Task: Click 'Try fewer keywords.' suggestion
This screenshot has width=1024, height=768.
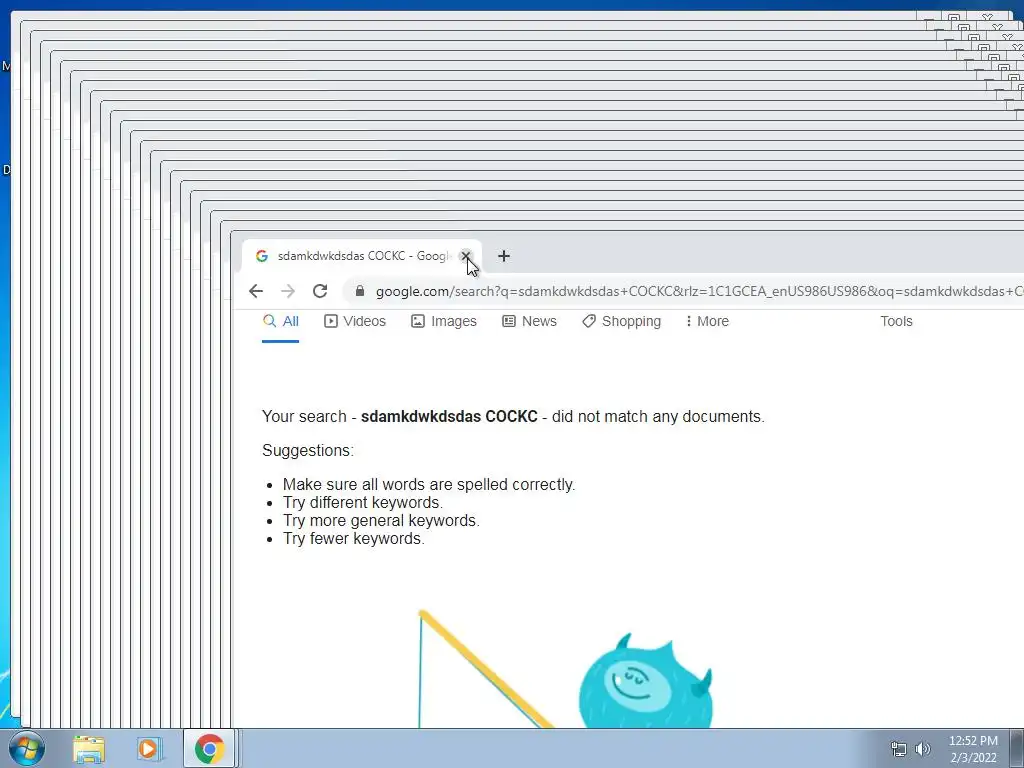Action: pyautogui.click(x=354, y=539)
